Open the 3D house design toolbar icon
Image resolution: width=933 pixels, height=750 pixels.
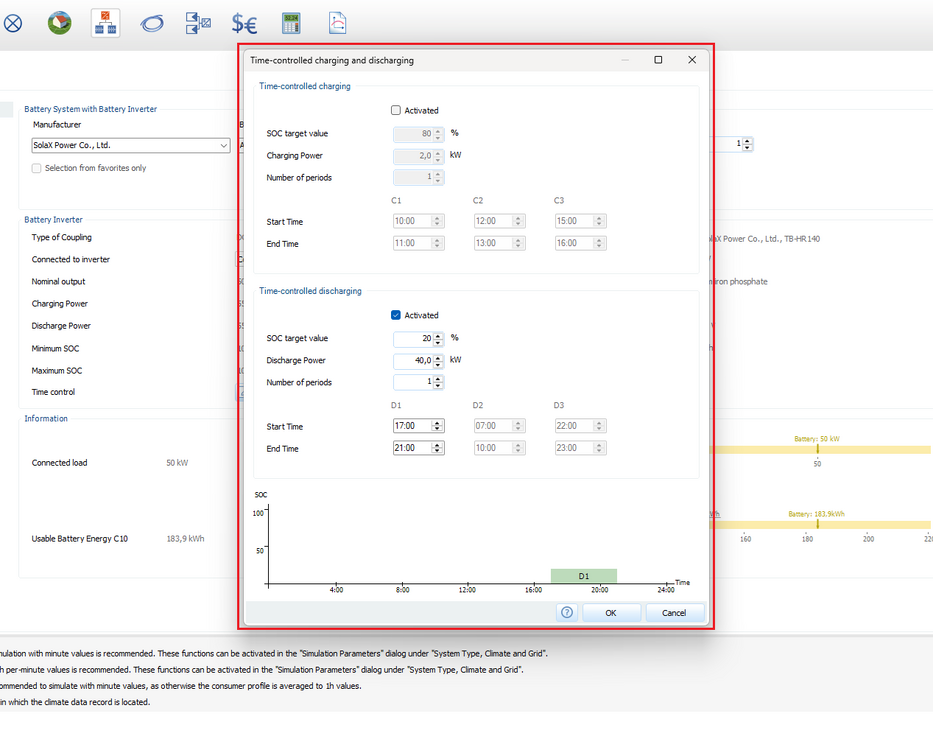60,22
